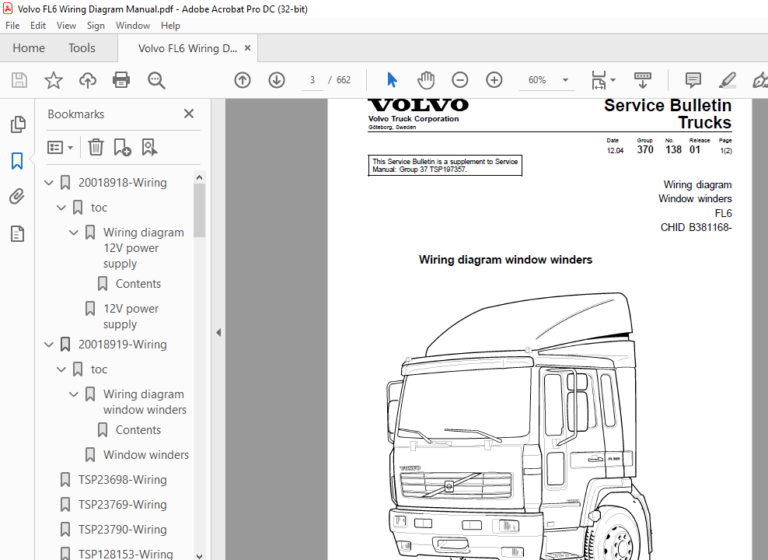Click bookmarks scrollbar down arrow
This screenshot has width=768, height=560.
[199, 556]
